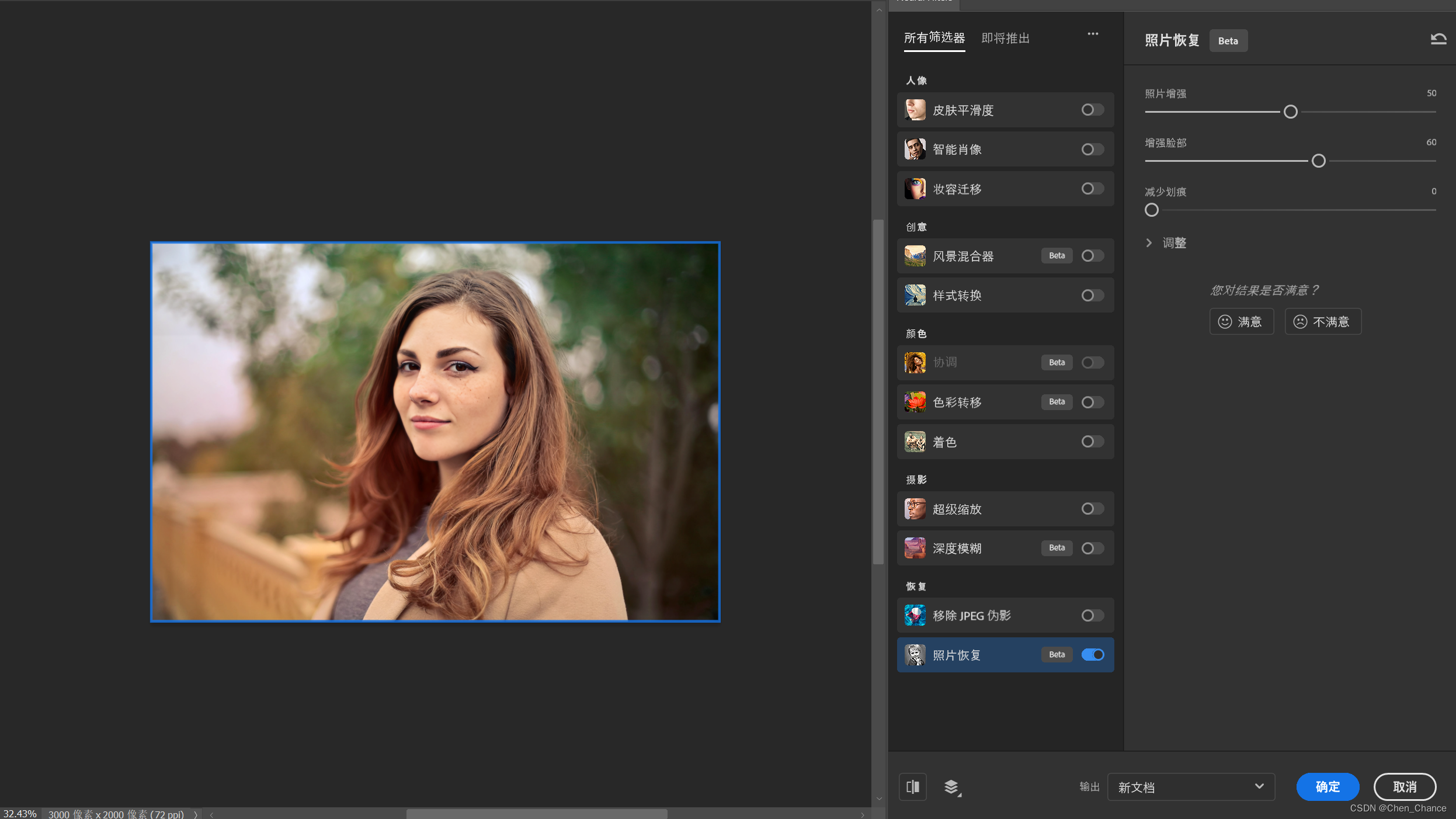Click the 不满意 feedback button
Image resolution: width=1456 pixels, height=819 pixels.
1322,322
